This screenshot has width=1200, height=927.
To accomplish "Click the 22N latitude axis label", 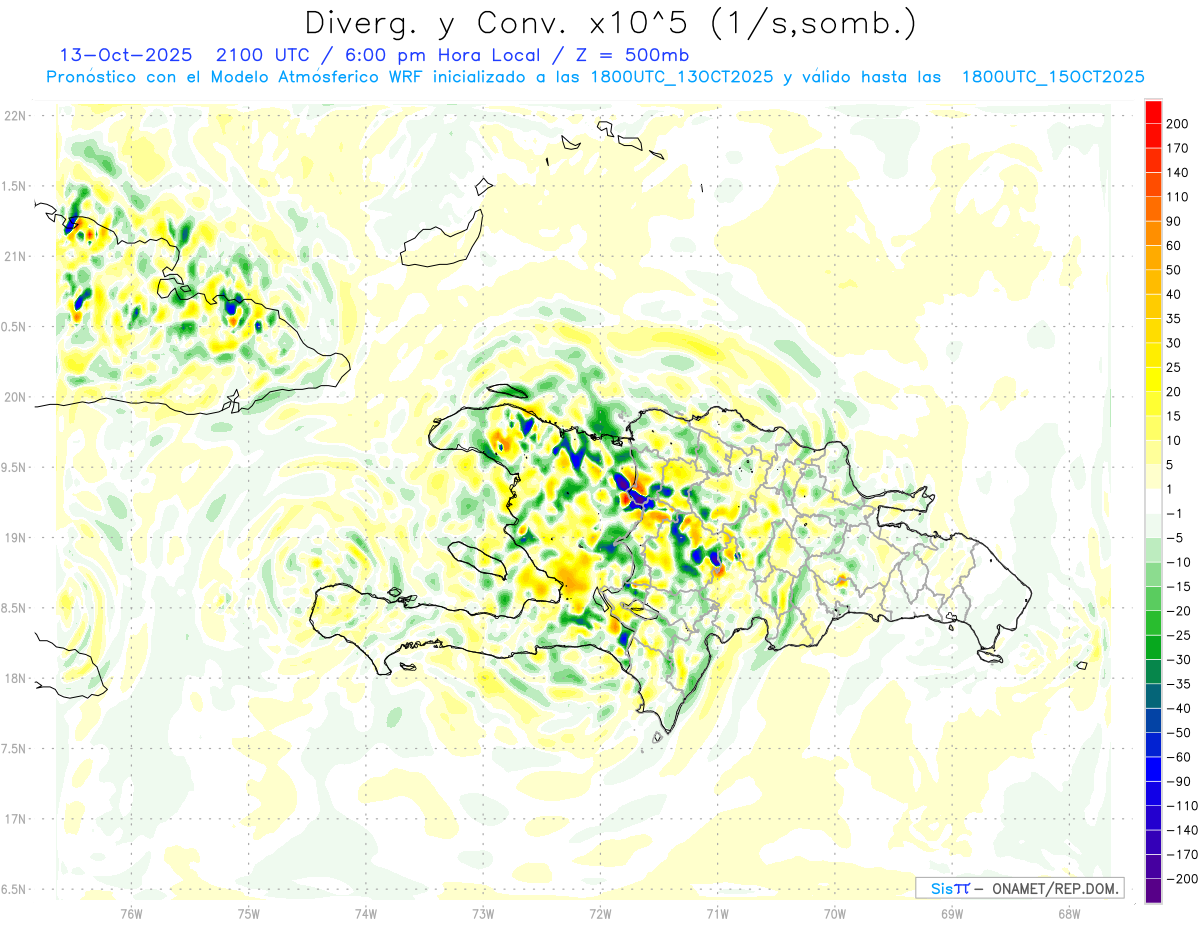I will [14, 115].
